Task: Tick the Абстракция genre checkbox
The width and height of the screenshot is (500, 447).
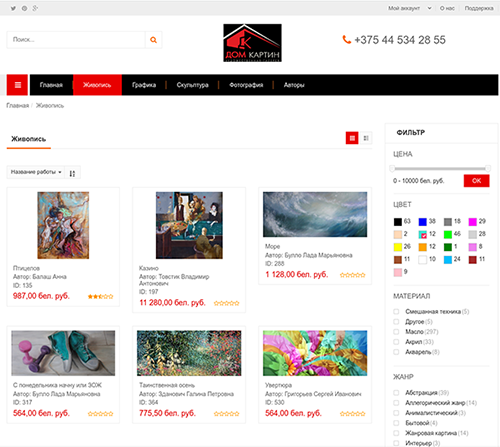Action: click(396, 393)
